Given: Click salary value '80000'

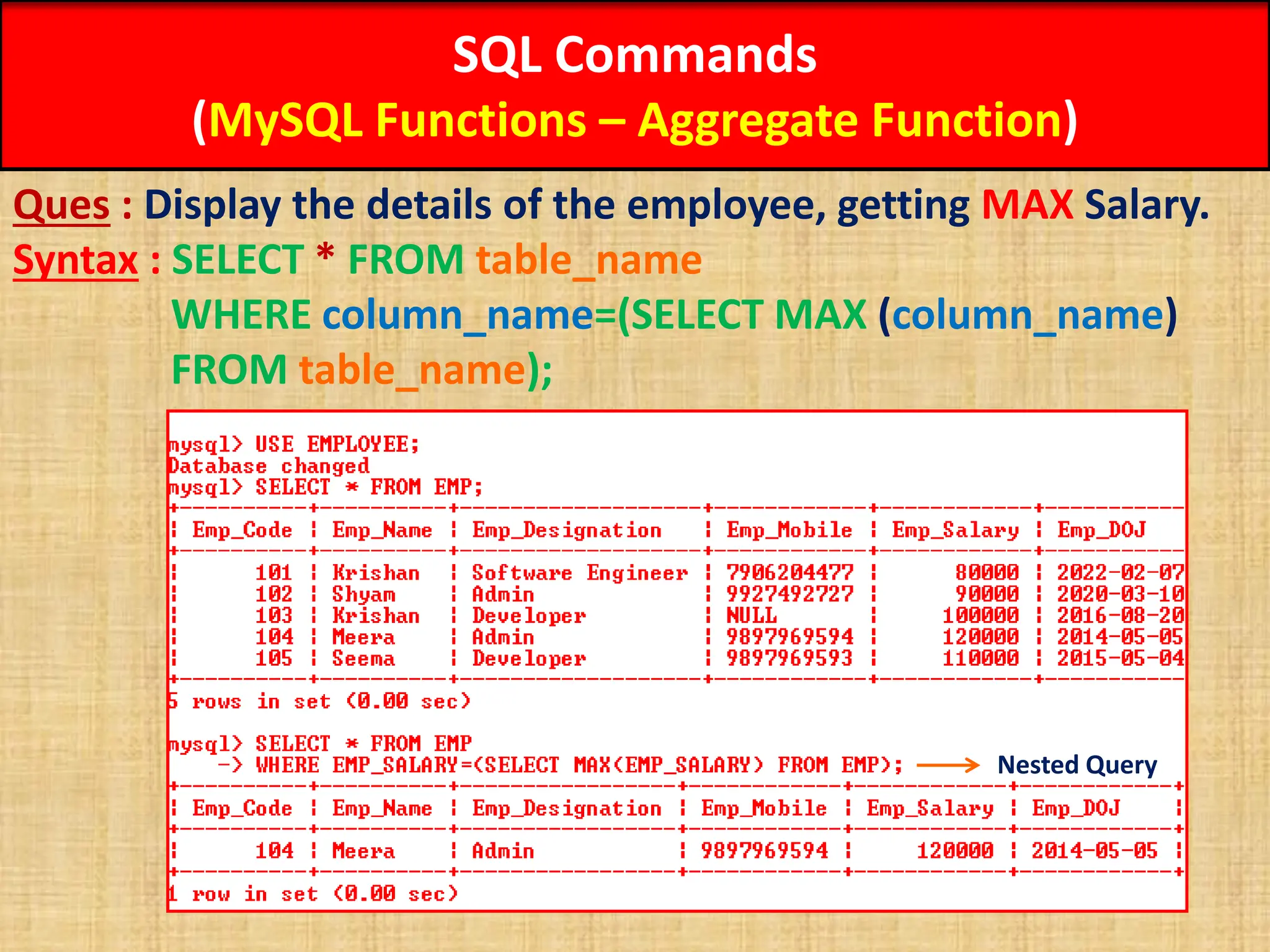Looking at the screenshot, I should 987,572.
